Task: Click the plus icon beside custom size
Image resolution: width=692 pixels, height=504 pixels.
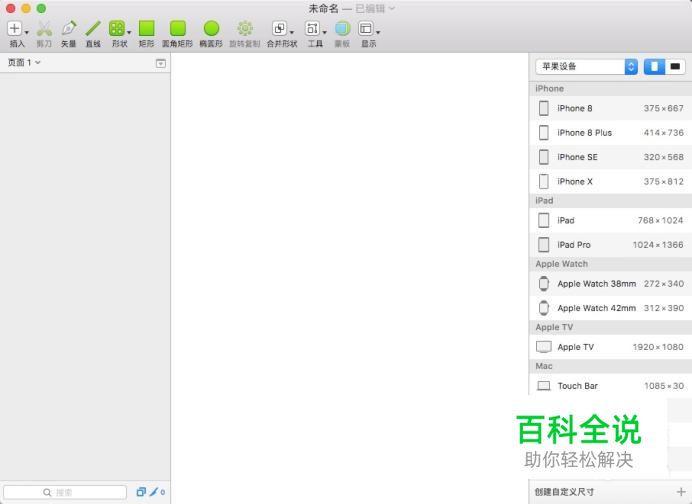Action: coord(681,492)
